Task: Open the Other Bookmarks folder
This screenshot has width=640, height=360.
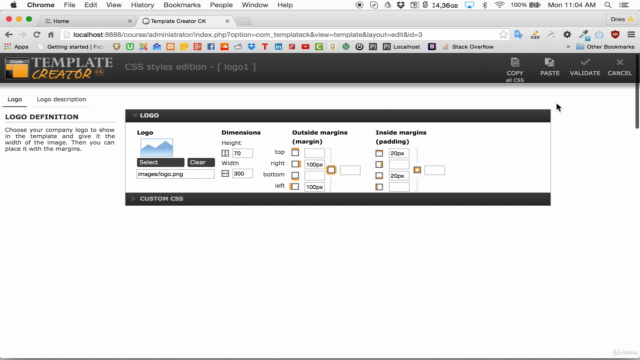Action: (x=605, y=47)
